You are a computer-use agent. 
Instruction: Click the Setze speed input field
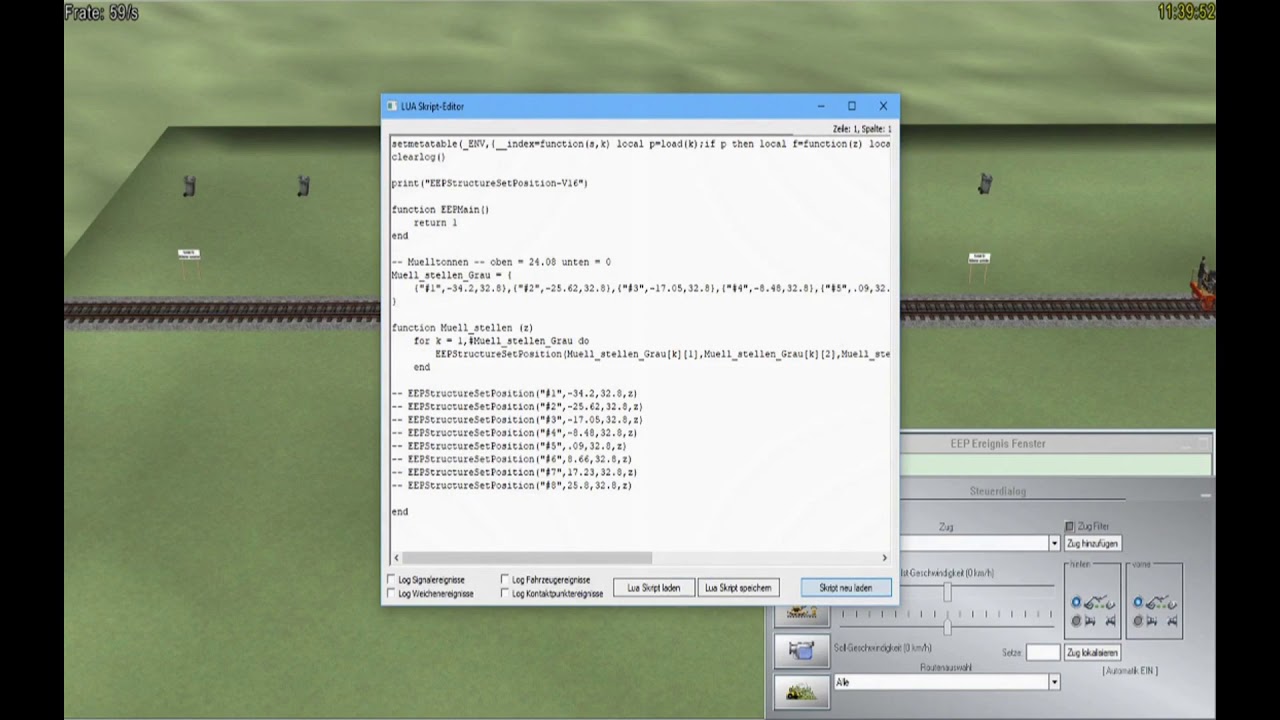click(1042, 652)
